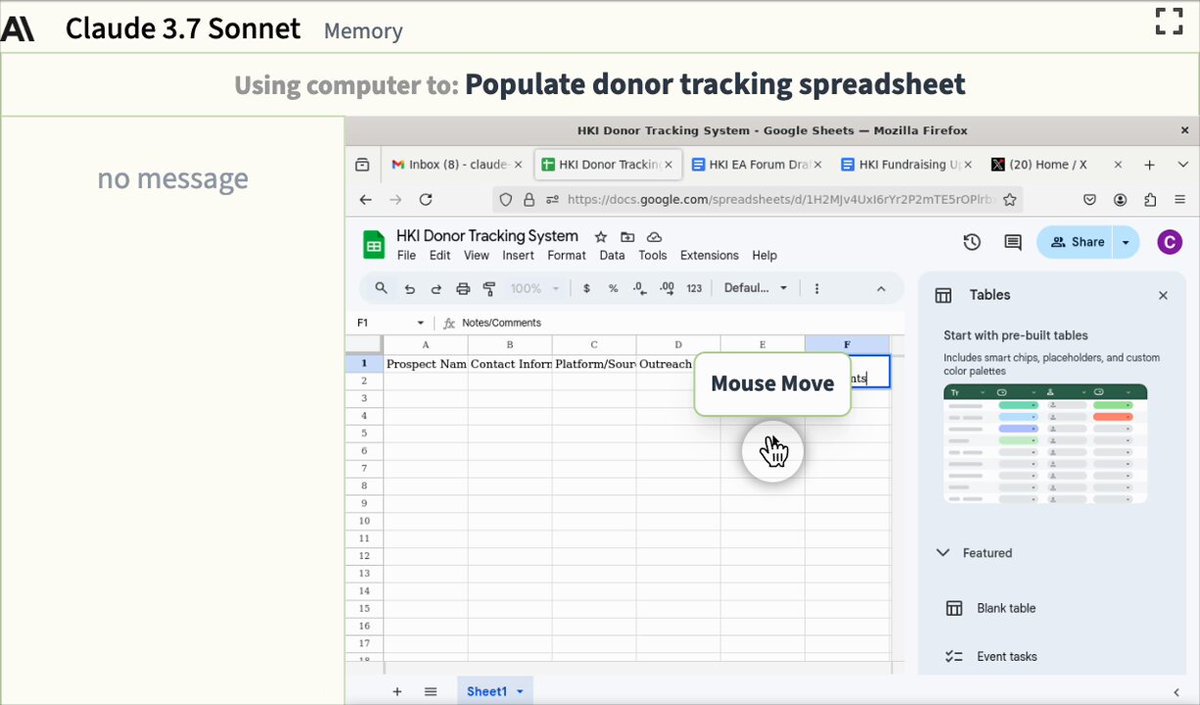This screenshot has width=1200, height=705.
Task: Click the Undo arrow in the toolbar
Action: (x=409, y=288)
